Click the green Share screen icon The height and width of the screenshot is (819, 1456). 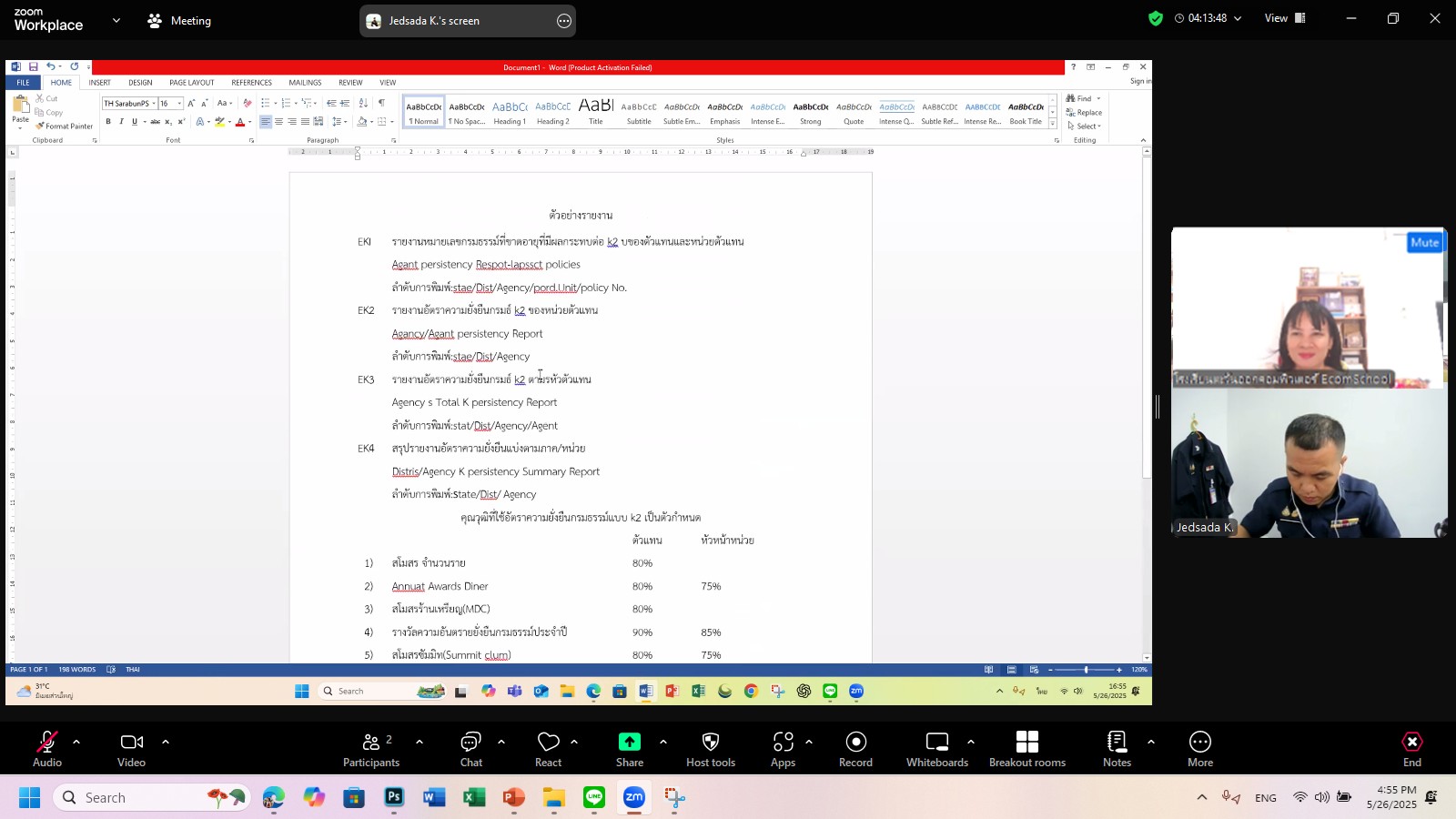[629, 742]
